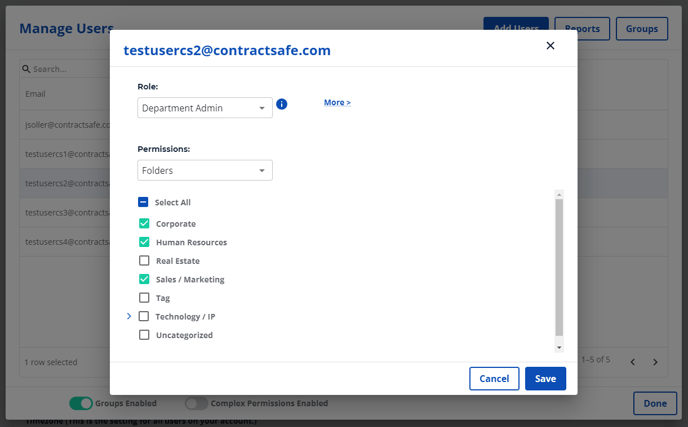Click the testusercs2@contractsafe.com dialog title
Screen dimensions: 688x427
[x=227, y=50]
